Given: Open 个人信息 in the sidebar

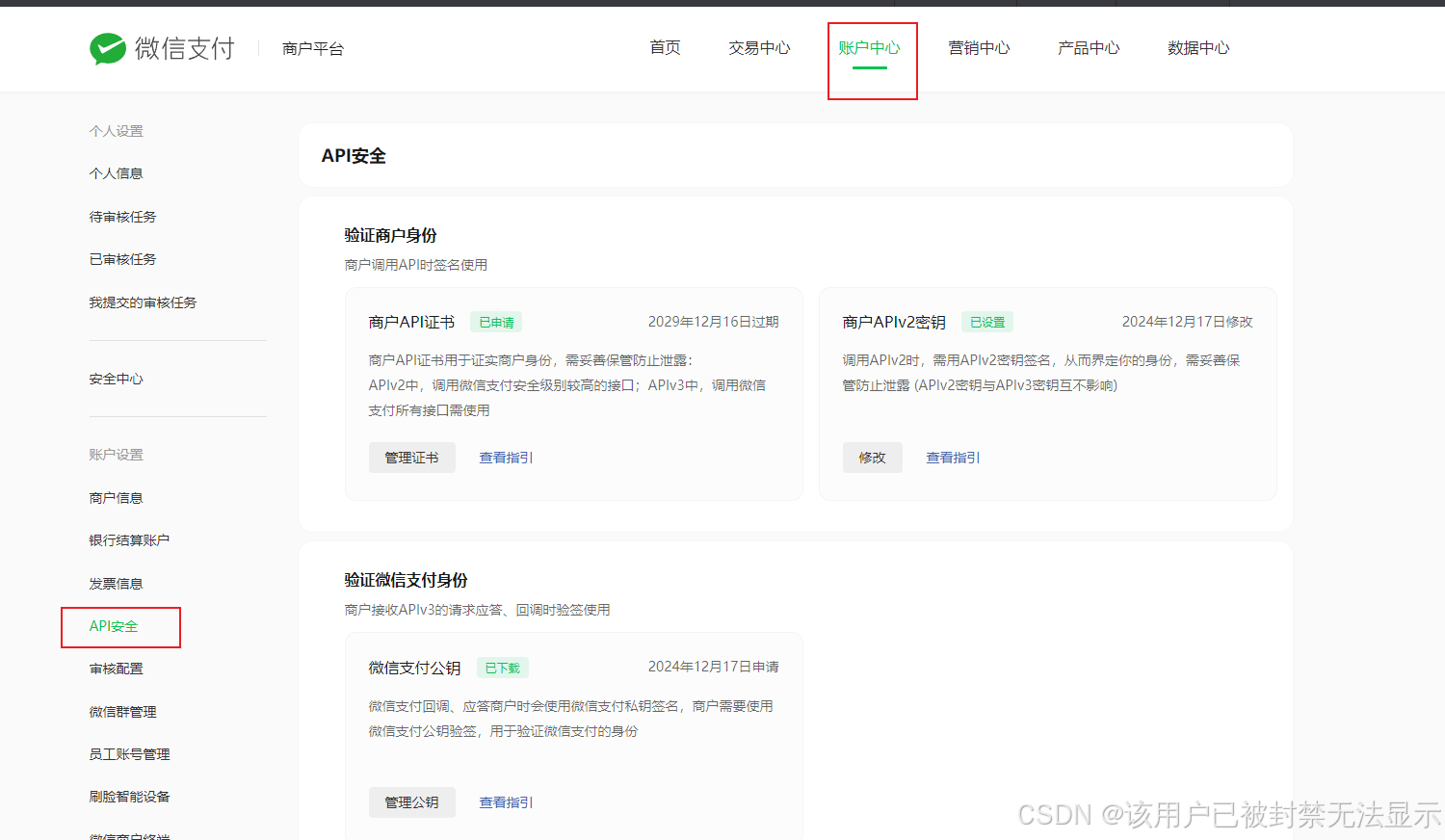Looking at the screenshot, I should [x=117, y=173].
